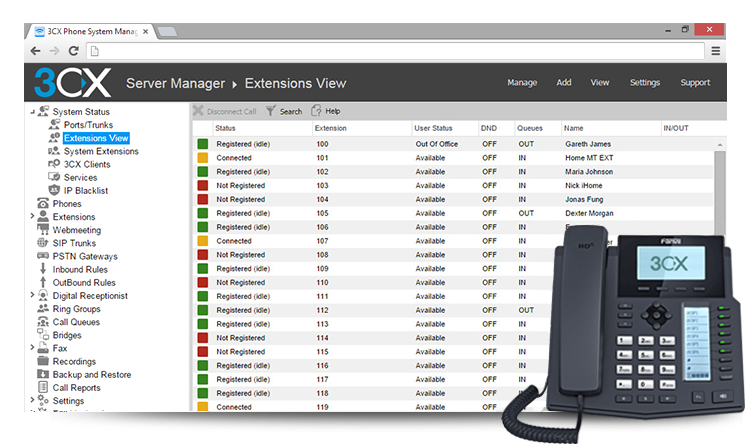
Task: Click the Phones telephone icon
Action: [x=43, y=203]
